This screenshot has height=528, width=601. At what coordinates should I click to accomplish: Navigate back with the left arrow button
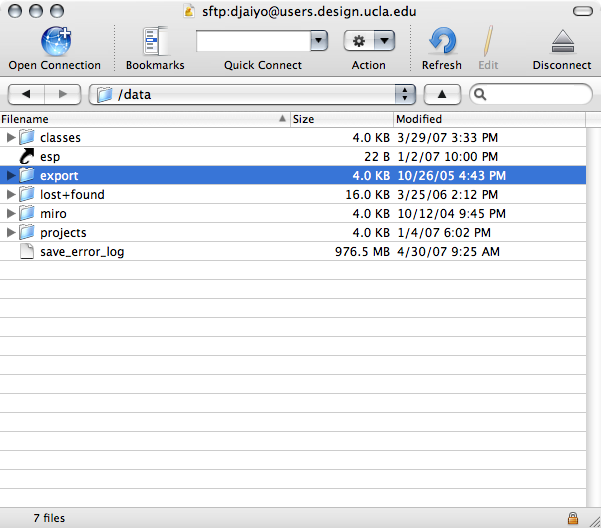pos(26,94)
